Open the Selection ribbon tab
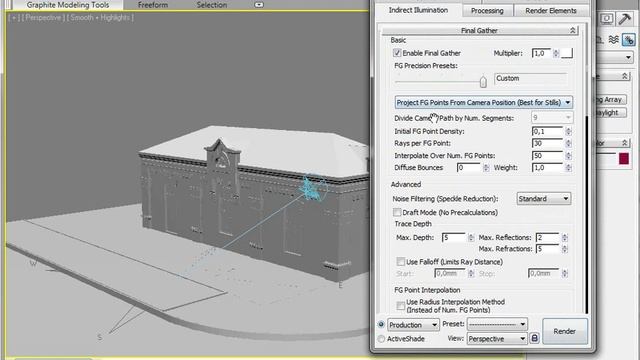 click(x=211, y=5)
